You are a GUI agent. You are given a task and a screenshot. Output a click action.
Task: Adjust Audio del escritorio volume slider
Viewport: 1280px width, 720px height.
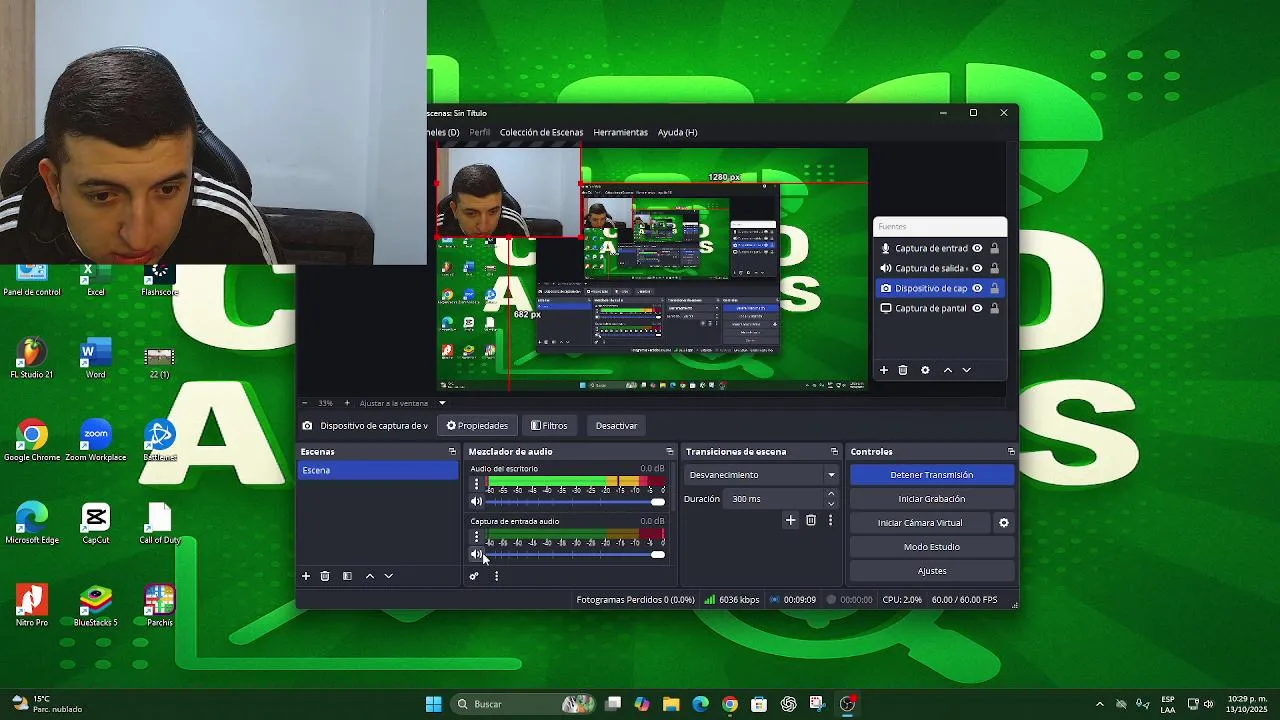tap(574, 502)
